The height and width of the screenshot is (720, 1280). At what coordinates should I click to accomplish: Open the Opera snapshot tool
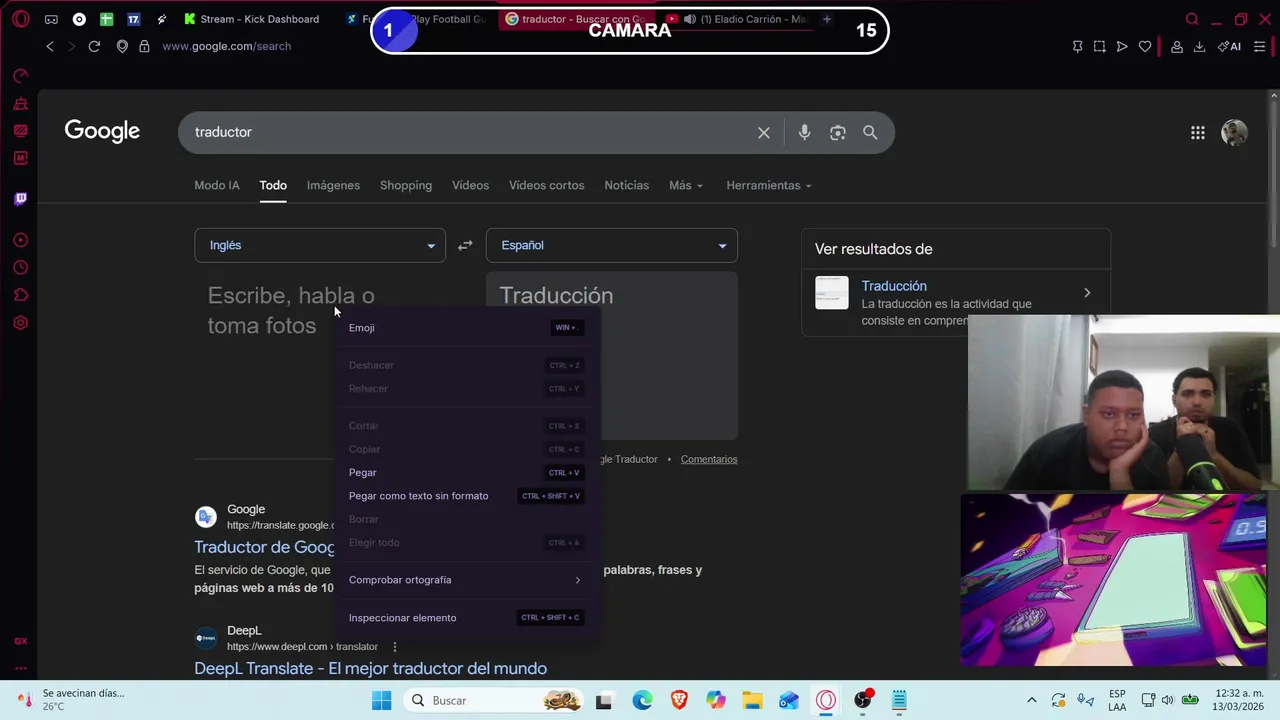1099,46
